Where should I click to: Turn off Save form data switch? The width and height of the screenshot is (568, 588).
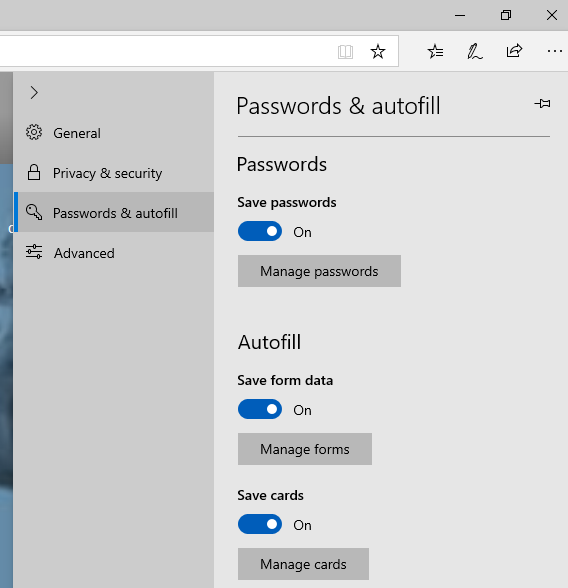(x=260, y=409)
